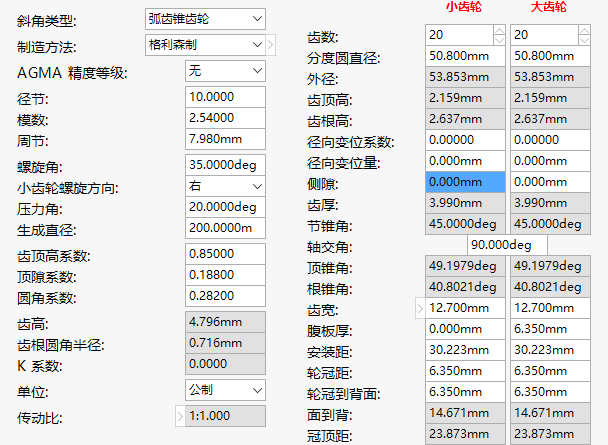Screen dimensions: 608x445
Task: Click the 小齿轮 齿数 field with 20
Action: (460, 35)
